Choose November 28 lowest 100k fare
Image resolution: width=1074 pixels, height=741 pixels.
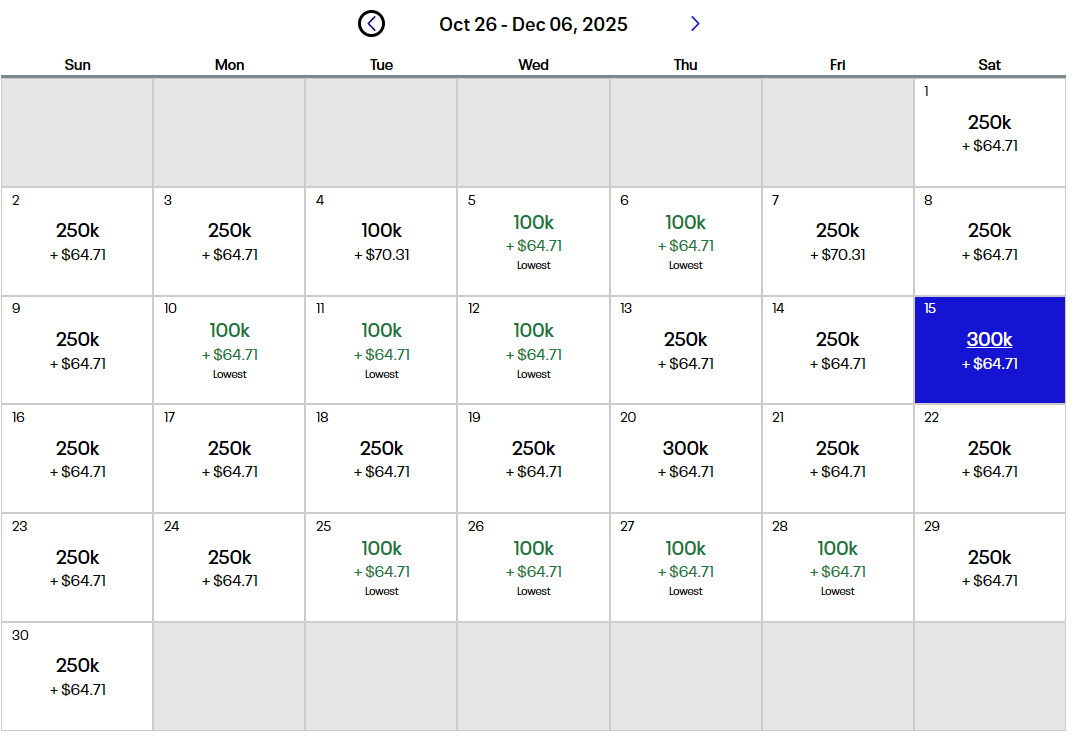pos(837,567)
